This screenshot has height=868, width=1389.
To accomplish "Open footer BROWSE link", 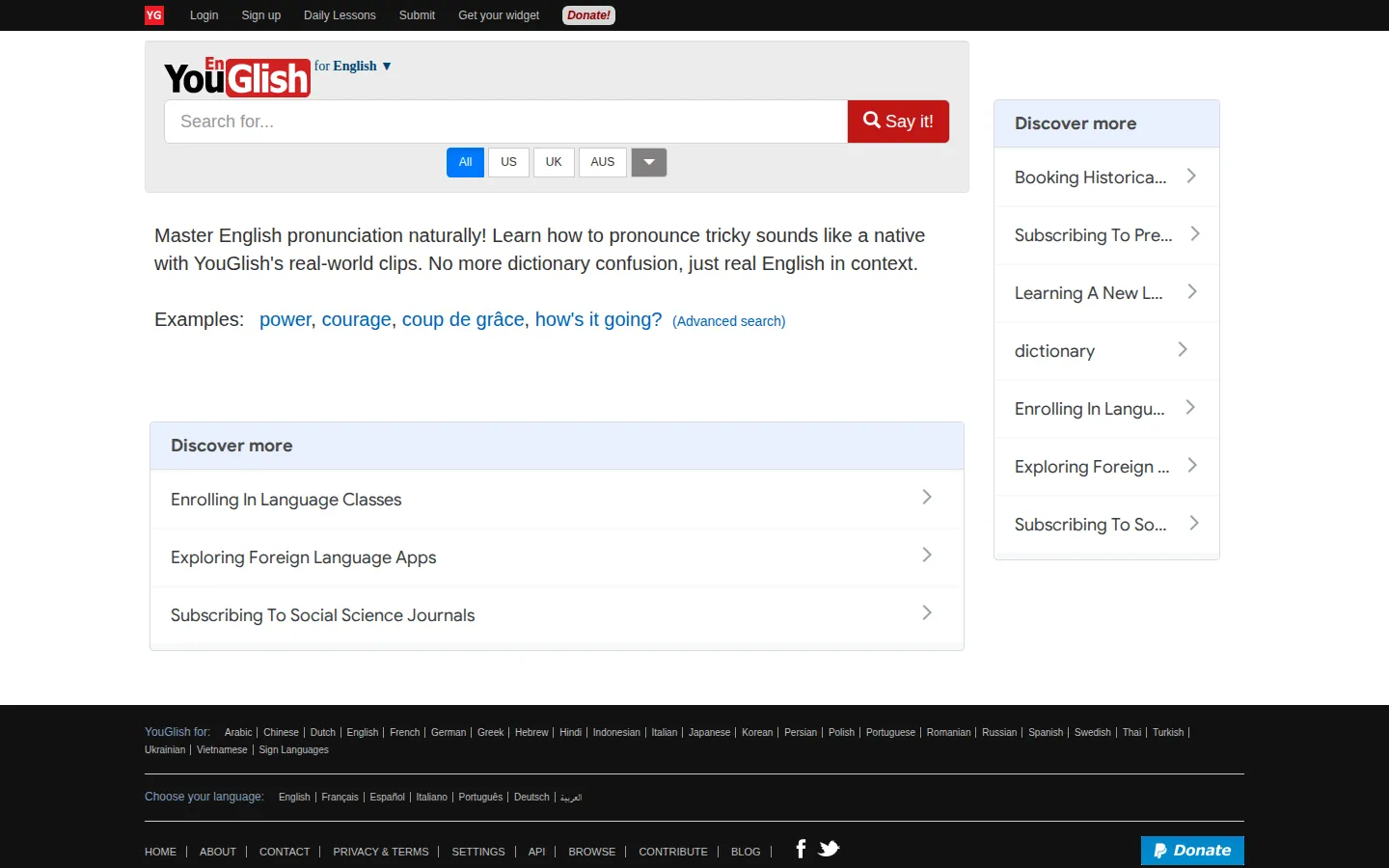I will point(592,852).
